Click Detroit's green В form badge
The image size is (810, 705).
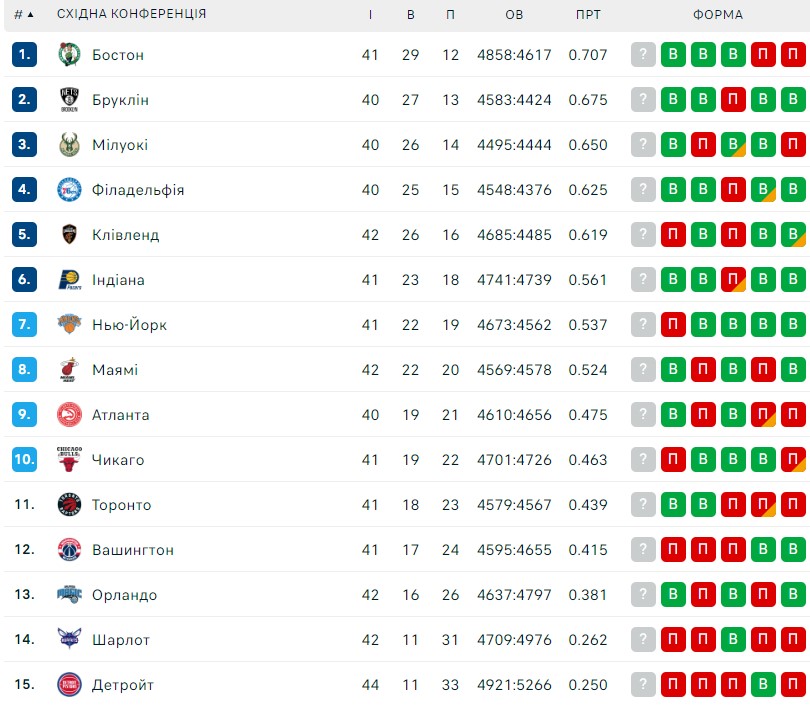coord(763,684)
